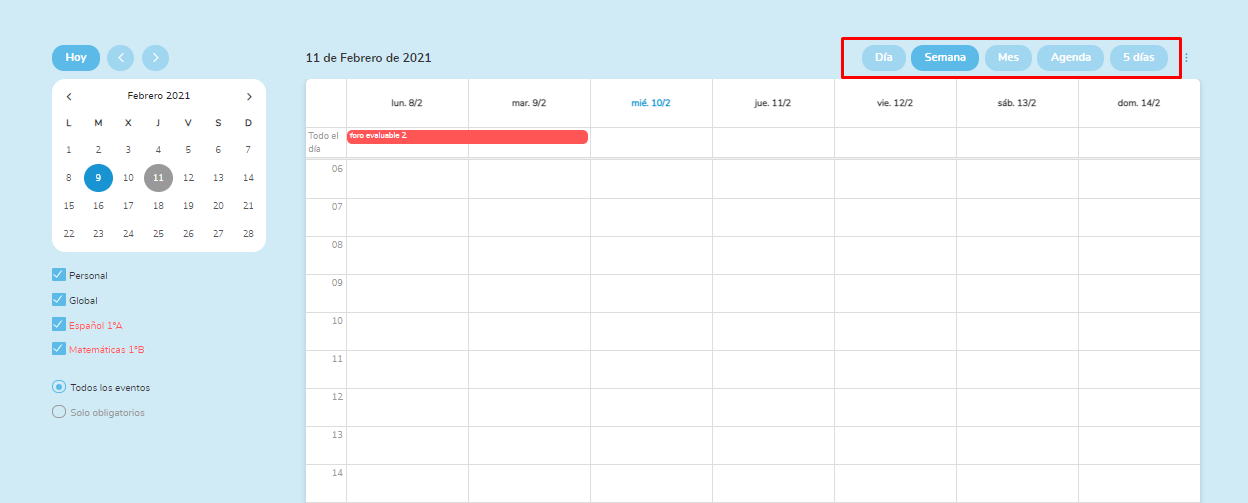Toggle the Matemáticas 1ºB calendar checkbox
Viewport: 1248px width, 503px height.
59,349
